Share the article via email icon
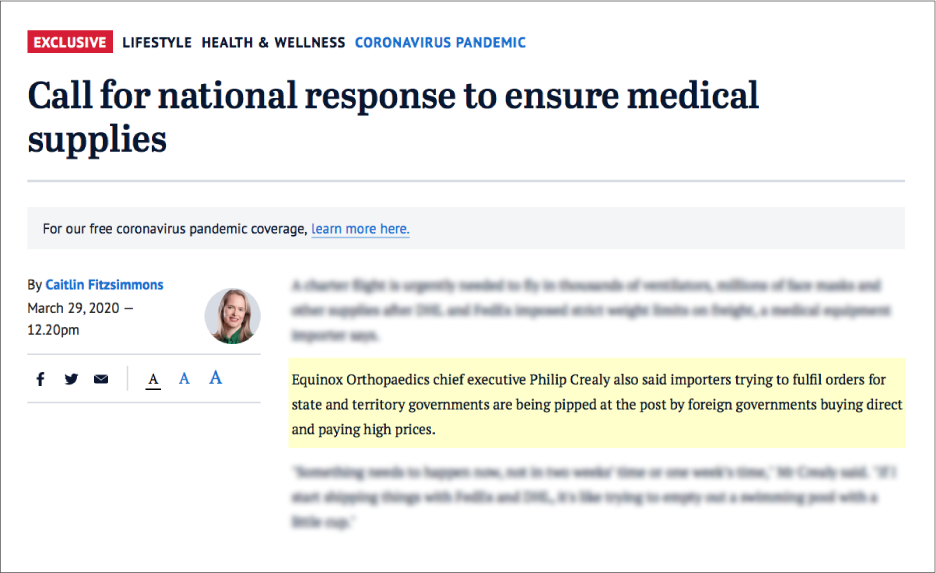 [101, 379]
